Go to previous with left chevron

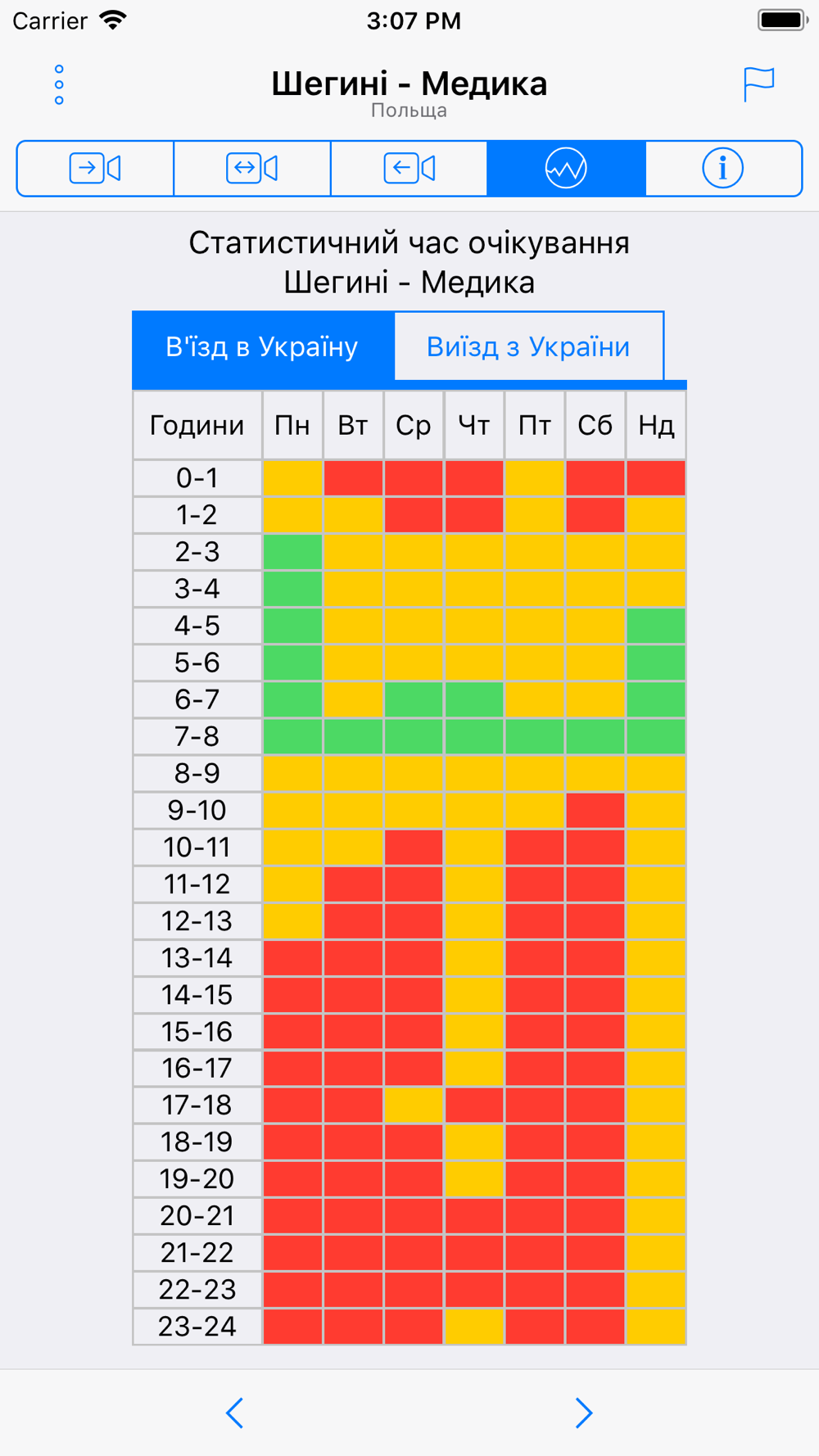click(x=235, y=1413)
